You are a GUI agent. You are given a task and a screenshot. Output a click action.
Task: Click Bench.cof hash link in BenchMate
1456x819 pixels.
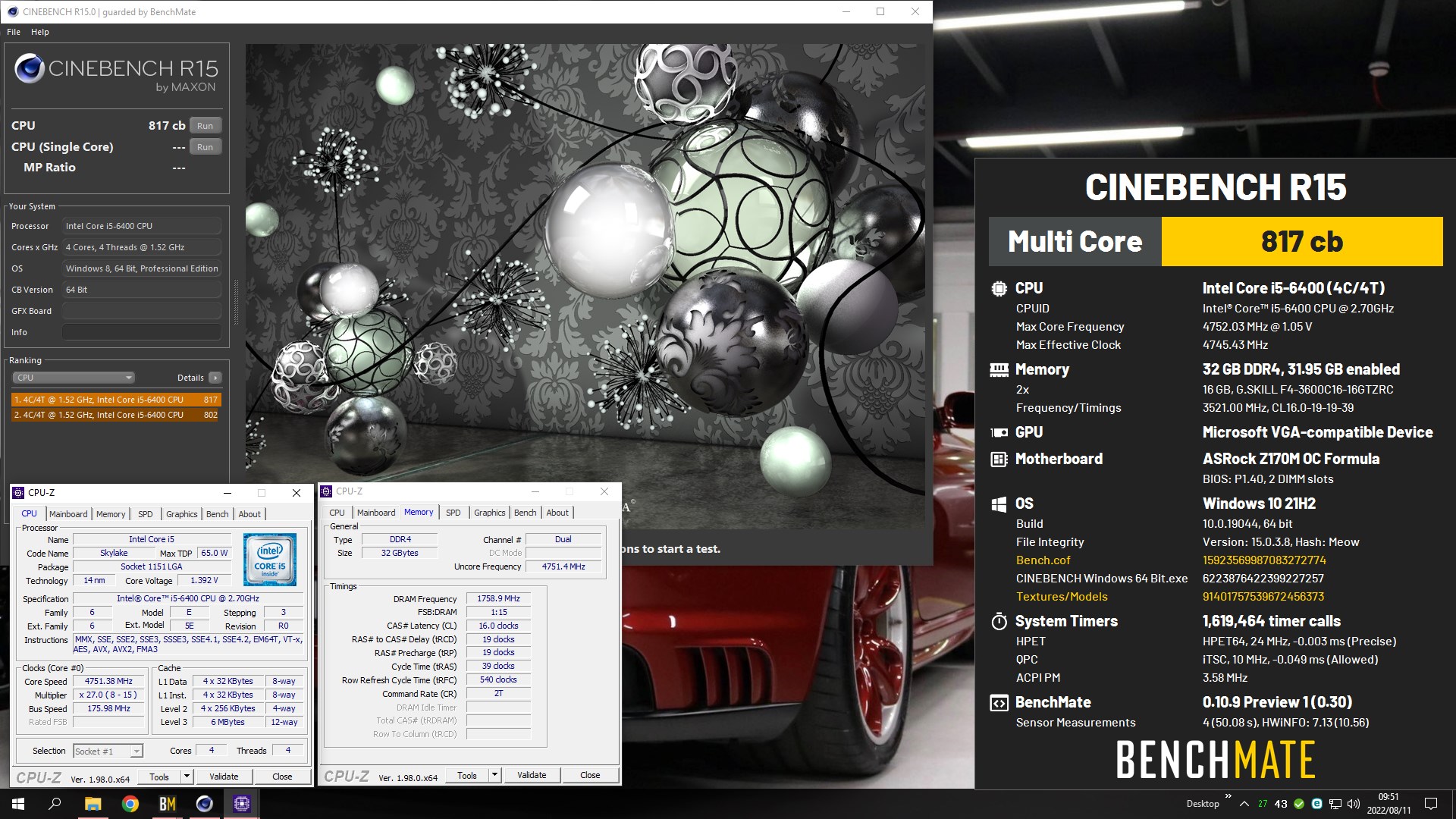[1264, 560]
